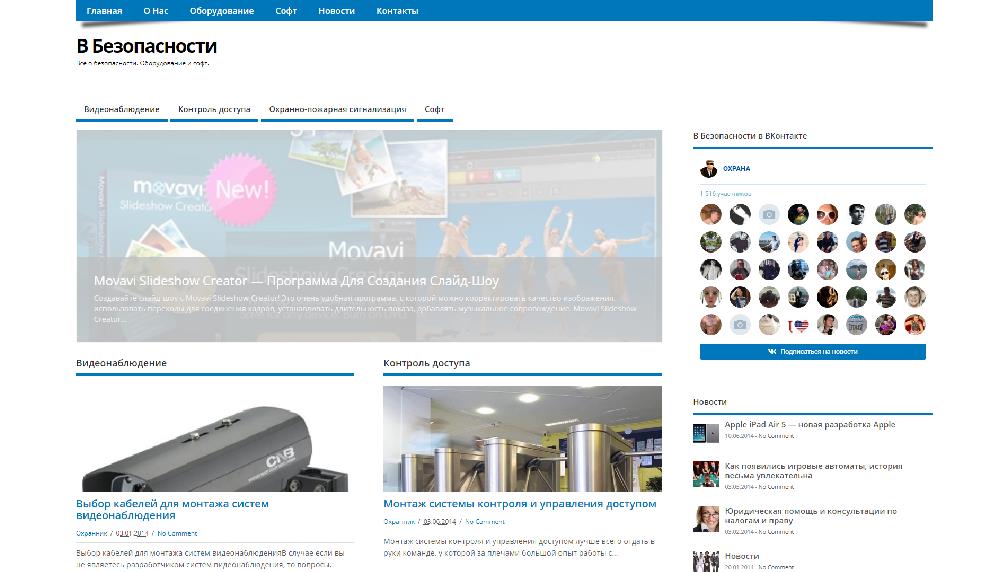Click the ОХРАНА group name link
1007x572 pixels.
click(737, 169)
